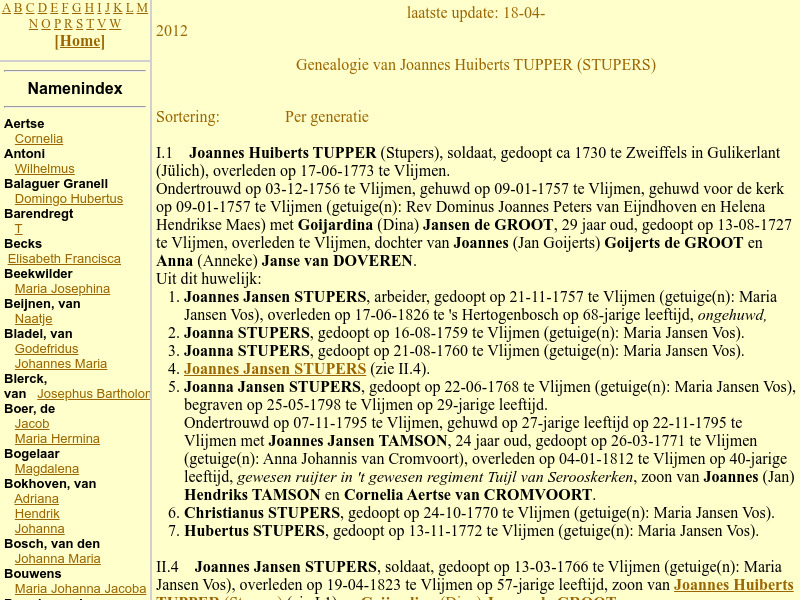This screenshot has height=600, width=800.
Task: Open Magdalena under Bogelaar
Action: coord(47,468)
